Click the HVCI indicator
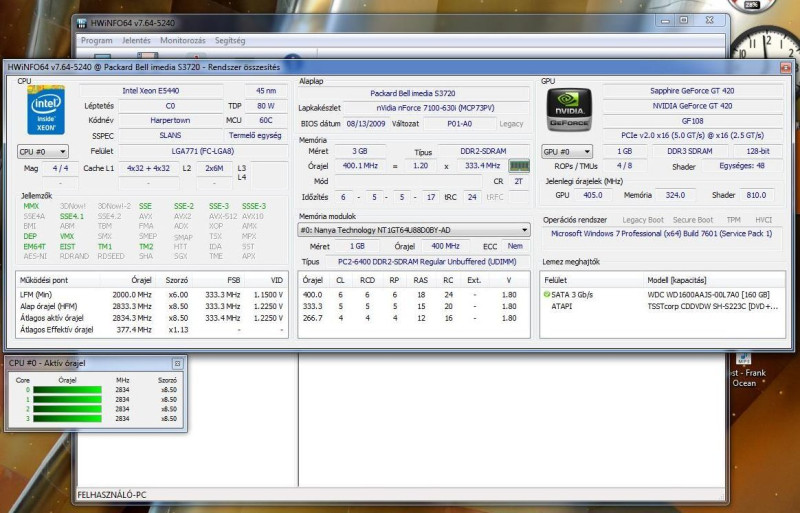This screenshot has width=800, height=513. pos(763,220)
